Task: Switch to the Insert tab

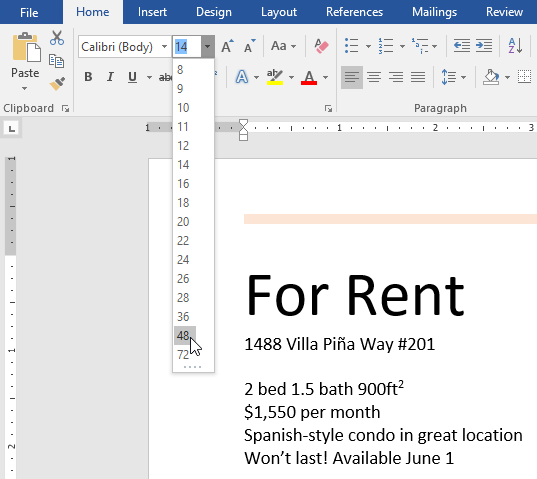Action: (x=152, y=12)
